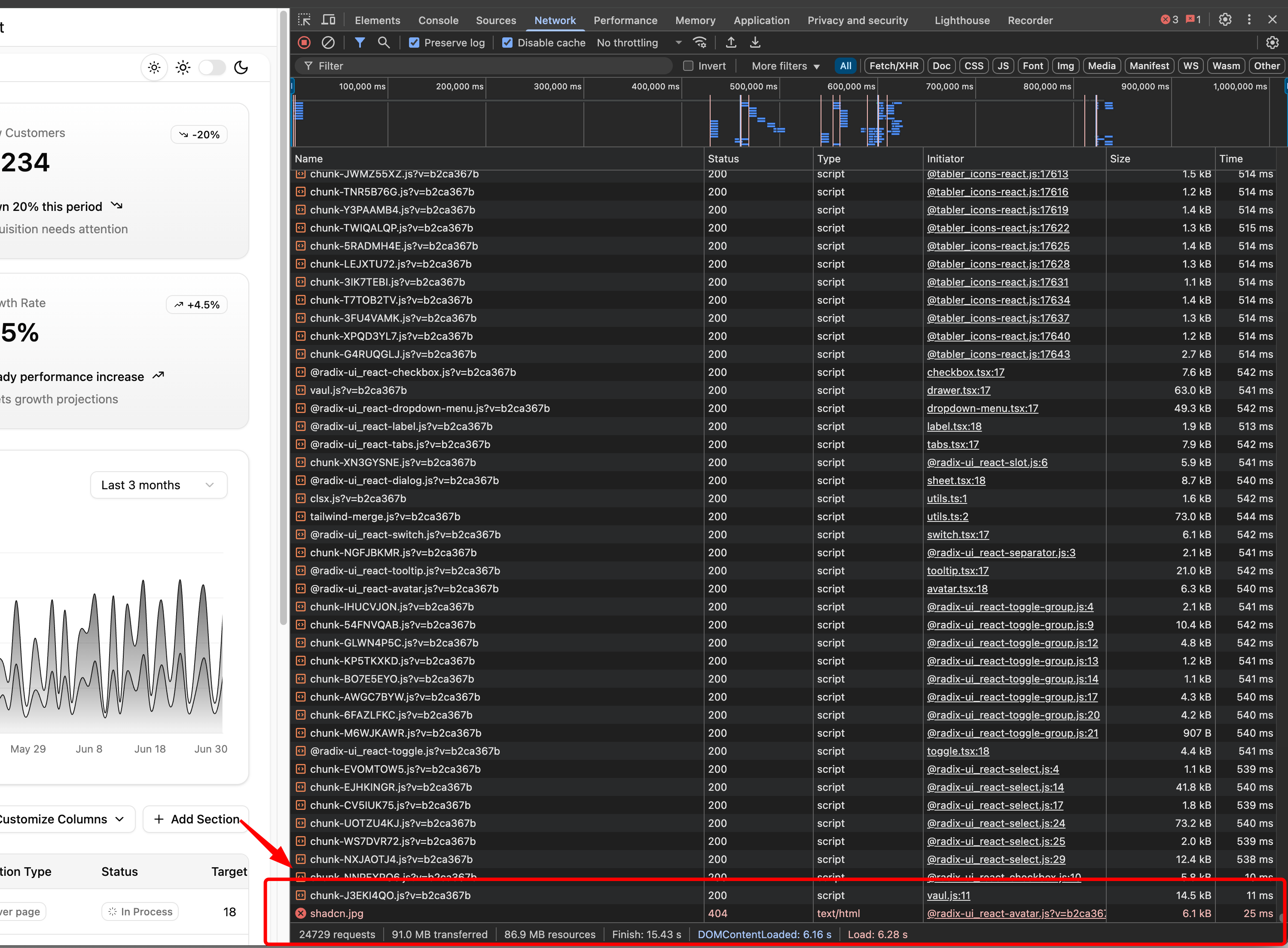Switch to the Sources tab
The height and width of the screenshot is (948, 1288).
click(496, 20)
